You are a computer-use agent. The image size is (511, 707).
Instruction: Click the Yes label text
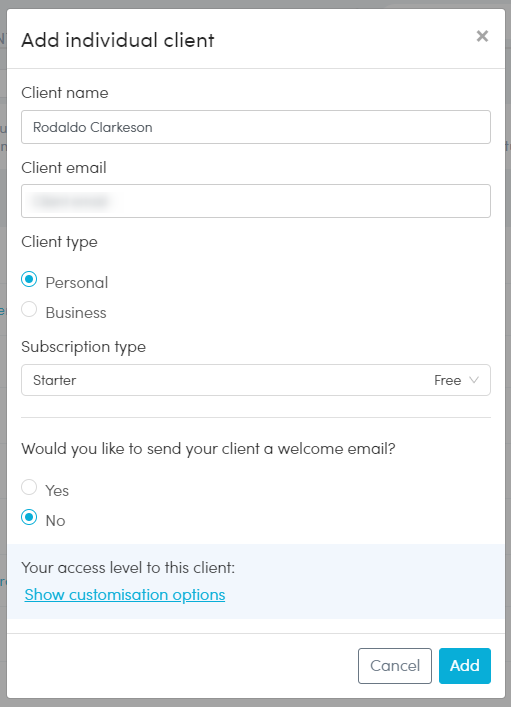57,491
